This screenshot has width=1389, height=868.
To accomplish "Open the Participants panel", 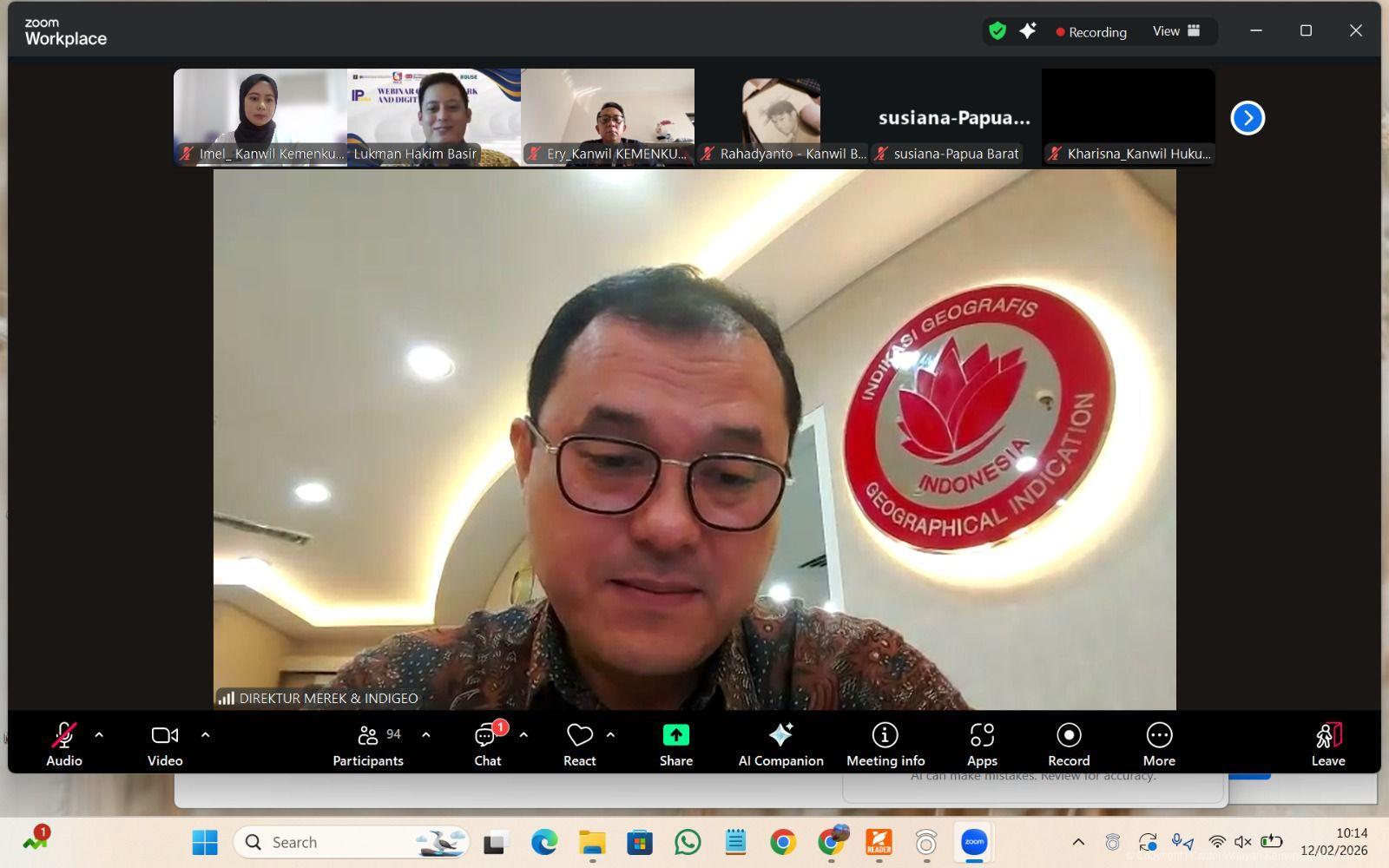I will click(367, 745).
